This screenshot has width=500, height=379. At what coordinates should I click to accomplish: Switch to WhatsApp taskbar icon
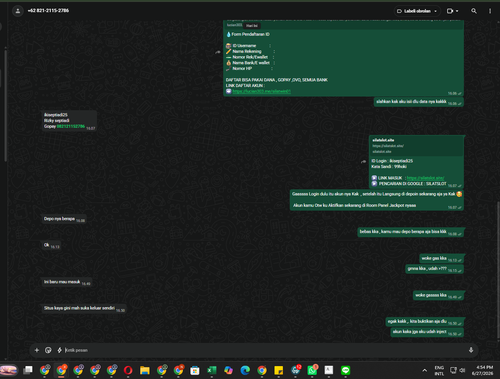(x=312, y=370)
